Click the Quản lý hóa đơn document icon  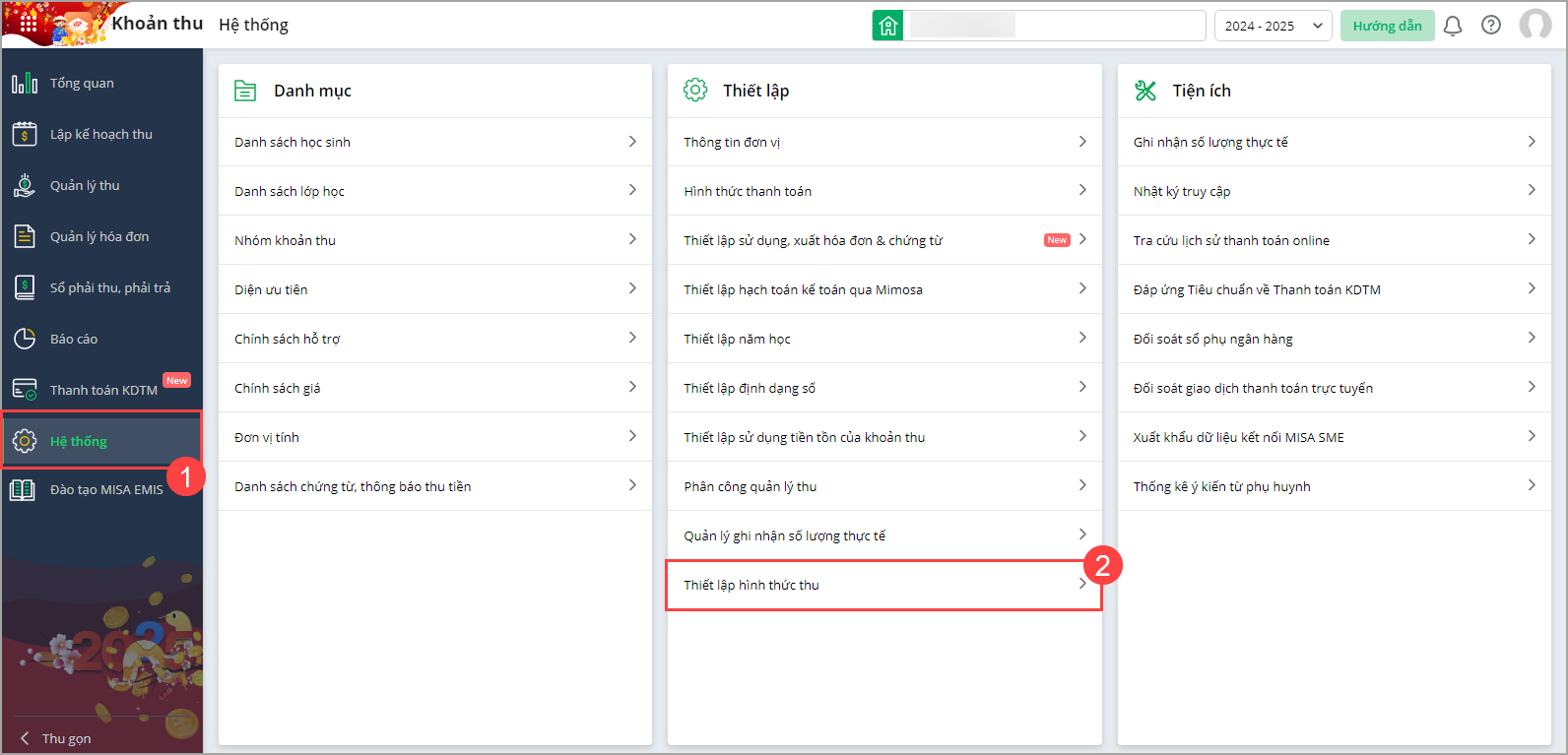25,236
